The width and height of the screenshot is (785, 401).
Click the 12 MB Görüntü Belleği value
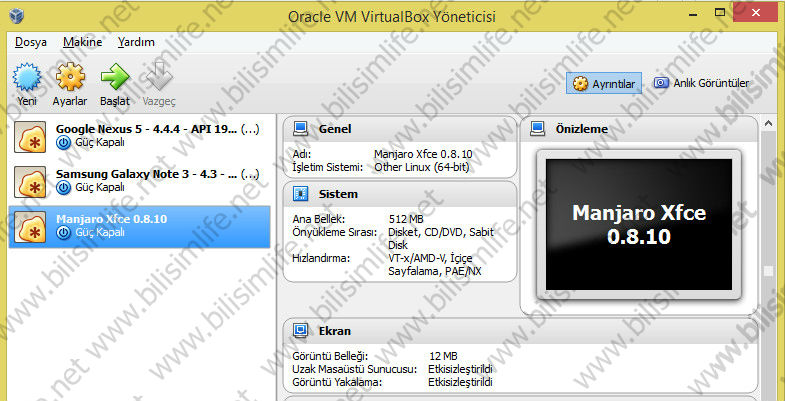pyautogui.click(x=443, y=356)
